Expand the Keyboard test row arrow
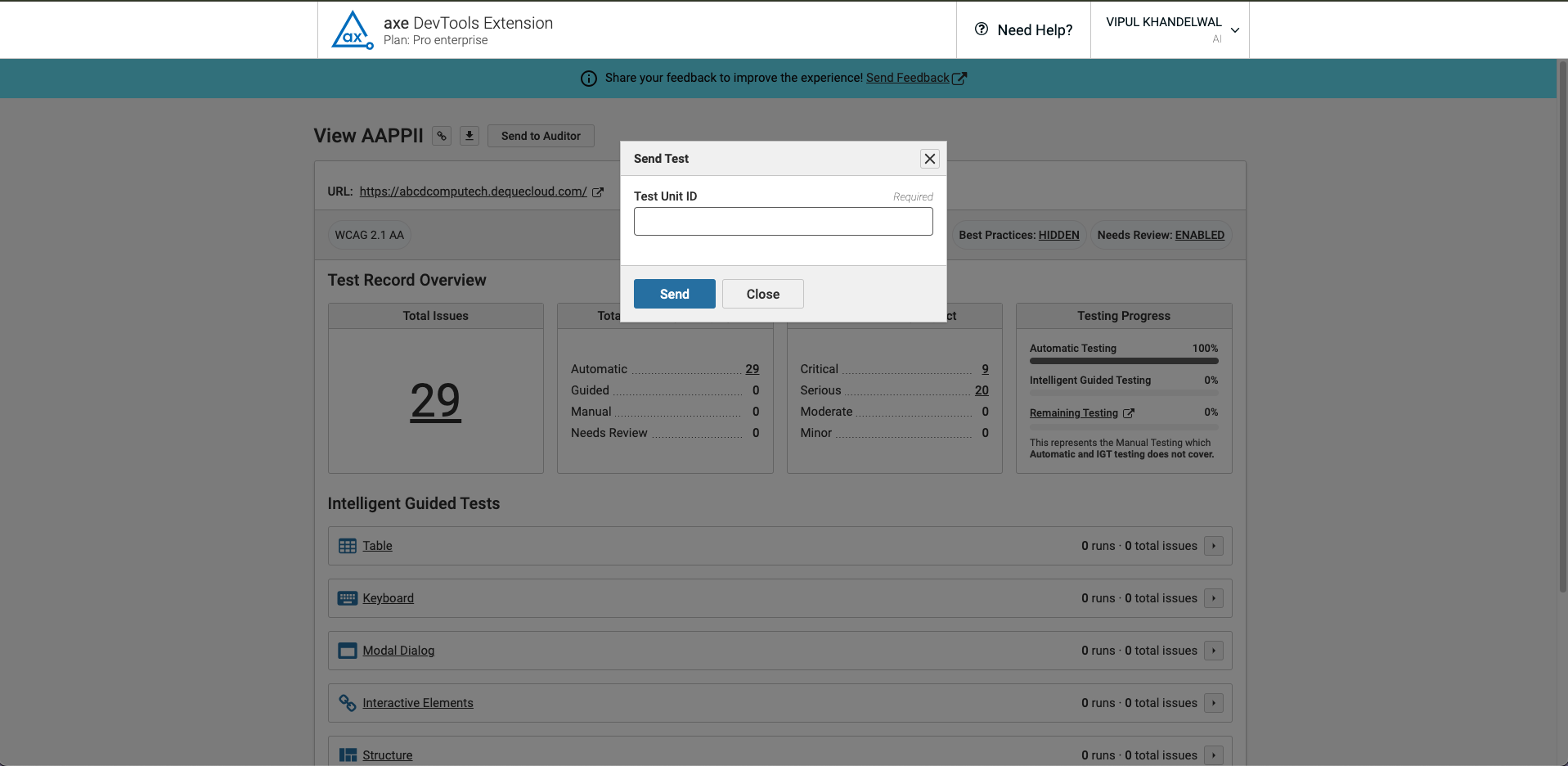The width and height of the screenshot is (1568, 766). tap(1214, 598)
